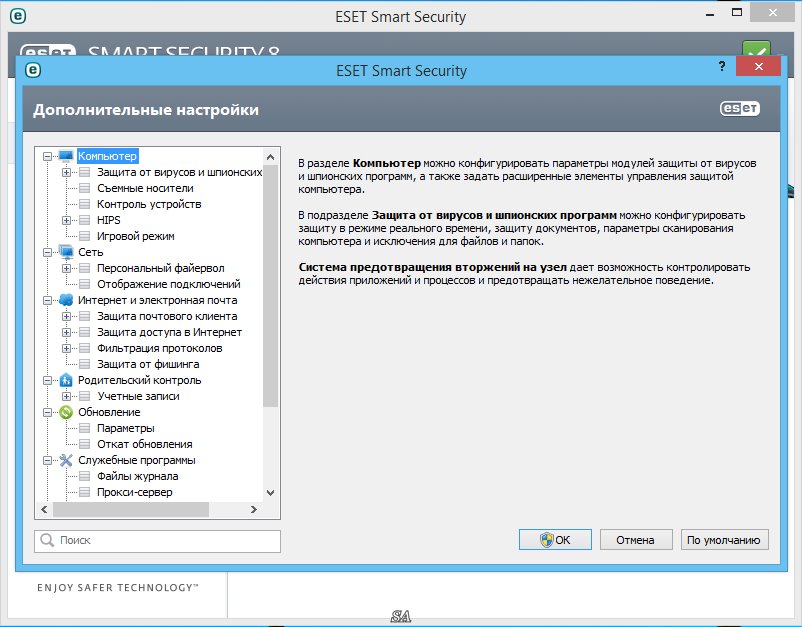The width and height of the screenshot is (802, 627).
Task: Open Защита от фишинга settings
Action: pyautogui.click(x=148, y=364)
